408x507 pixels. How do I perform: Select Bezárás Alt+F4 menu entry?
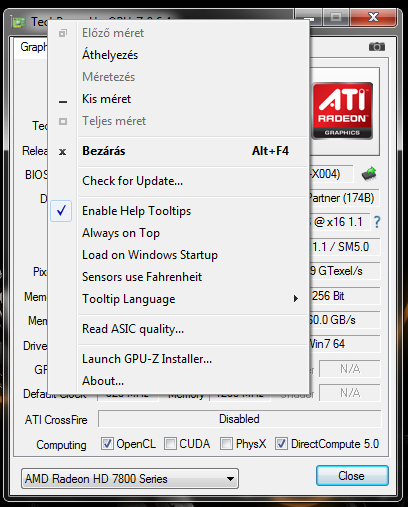178,151
